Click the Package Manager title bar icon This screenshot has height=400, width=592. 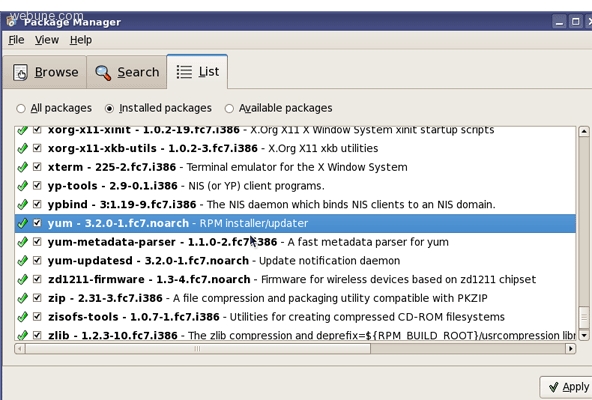pyautogui.click(x=11, y=22)
